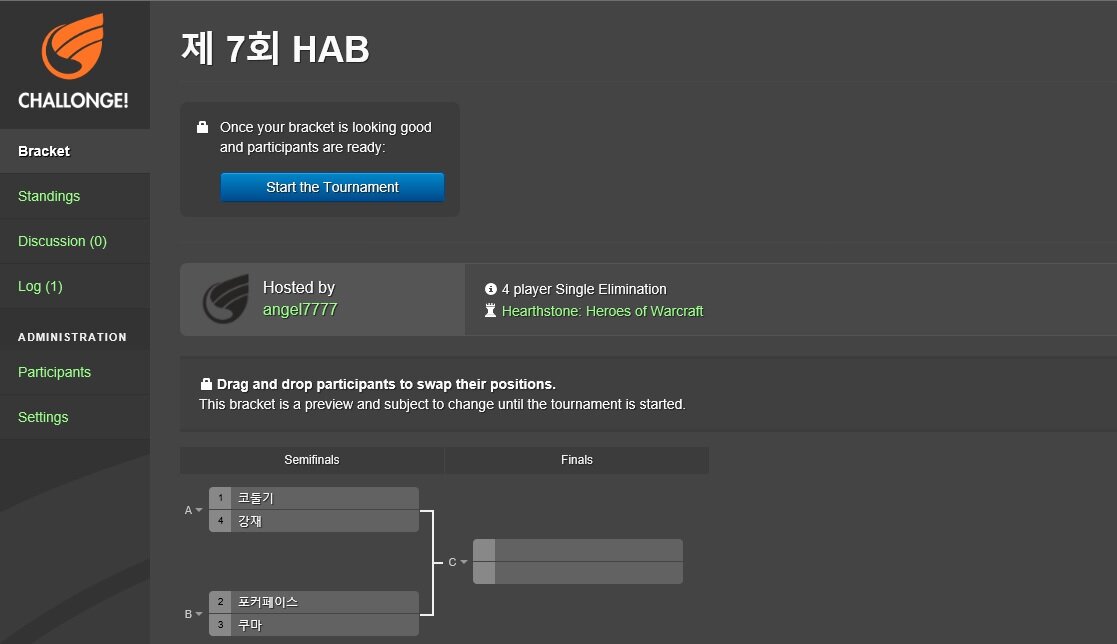Open tournament Settings
This screenshot has width=1117, height=644.
coord(43,417)
